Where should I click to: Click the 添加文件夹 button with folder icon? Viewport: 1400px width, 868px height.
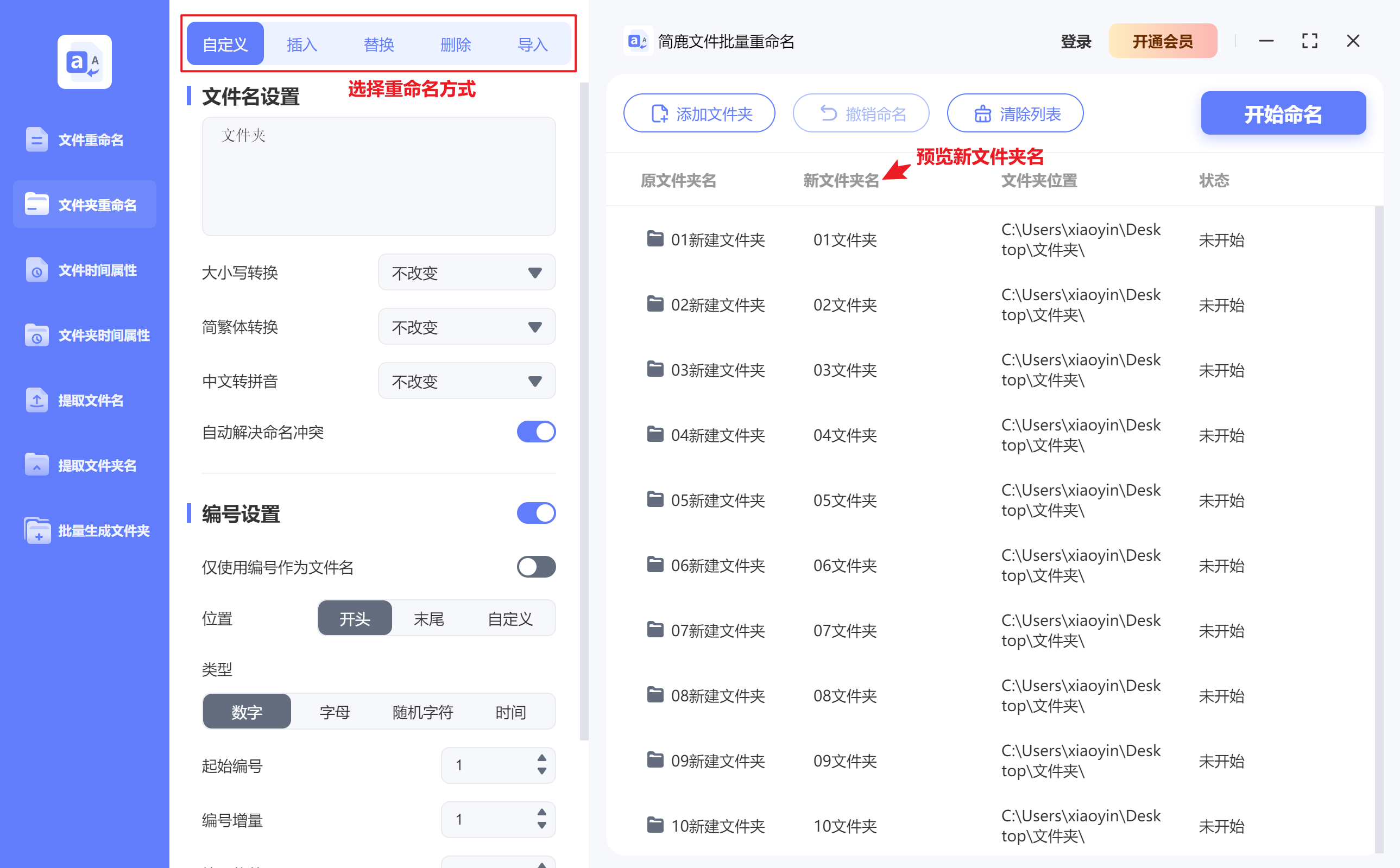pos(699,113)
